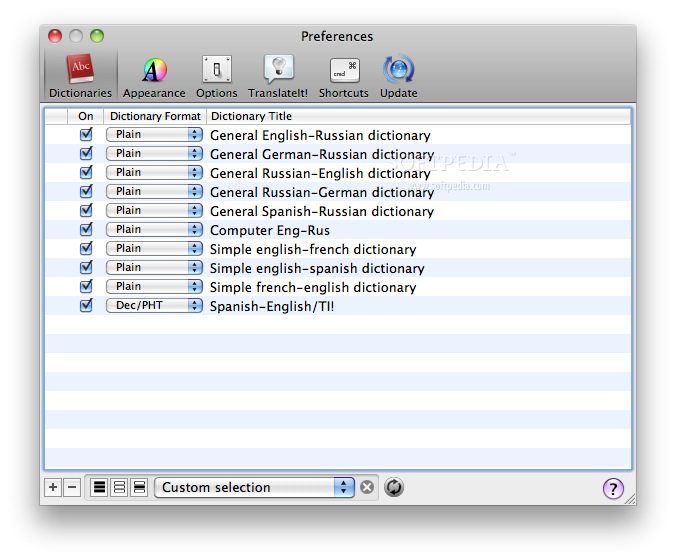Uncheck General German-Russian dictionary
676x560 pixels.
click(x=86, y=153)
